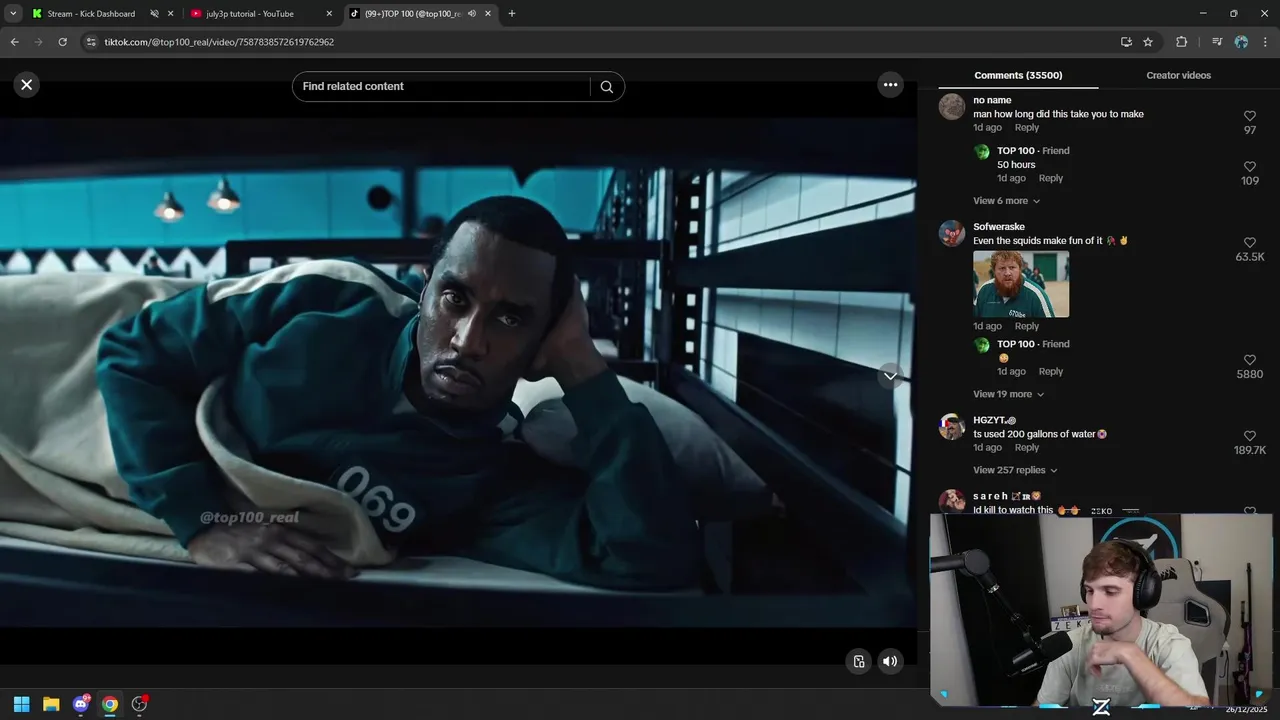Open OBS Studio from the taskbar
Viewport: 1280px width, 720px height.
pyautogui.click(x=140, y=704)
